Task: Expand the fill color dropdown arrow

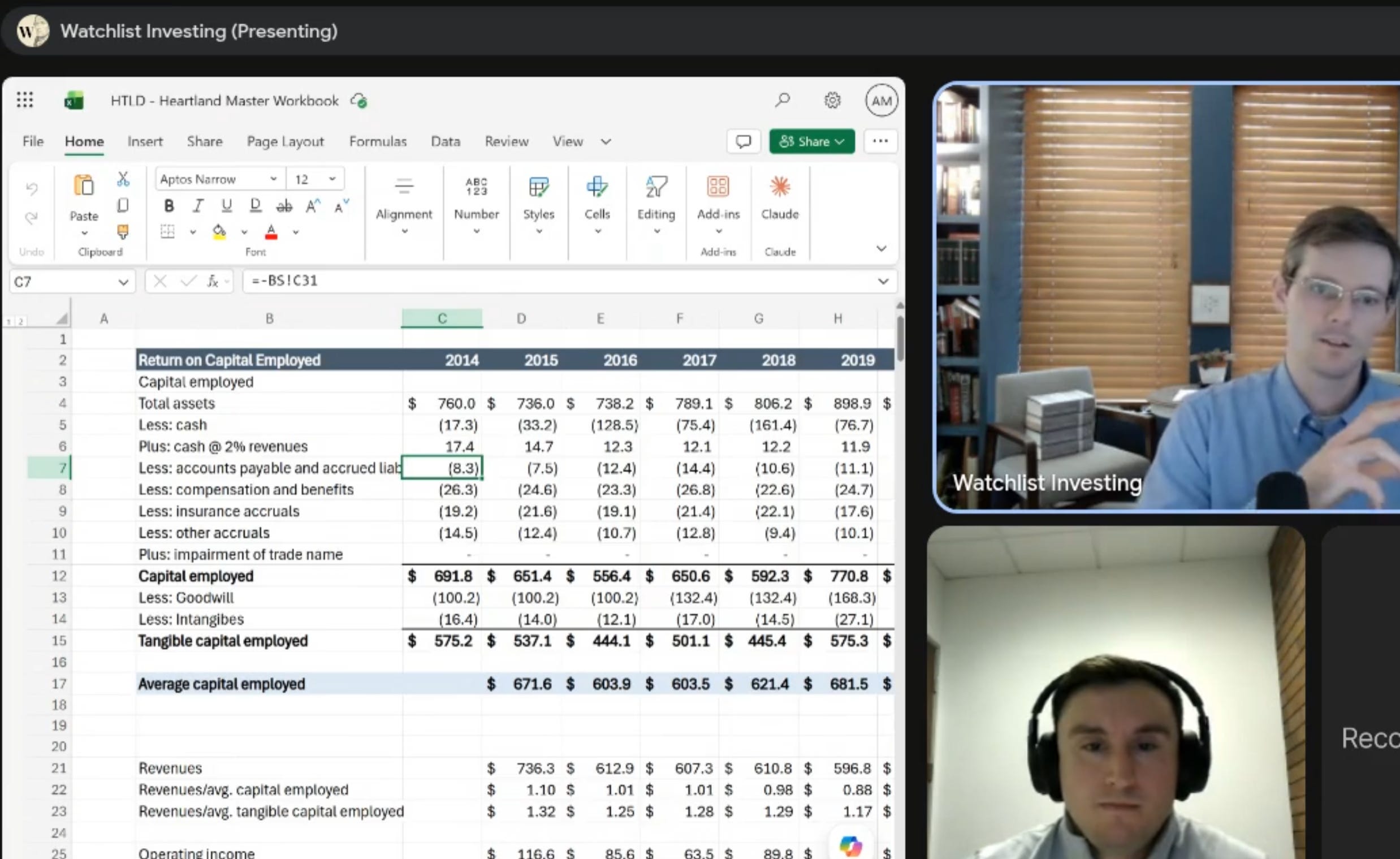Action: pyautogui.click(x=244, y=232)
